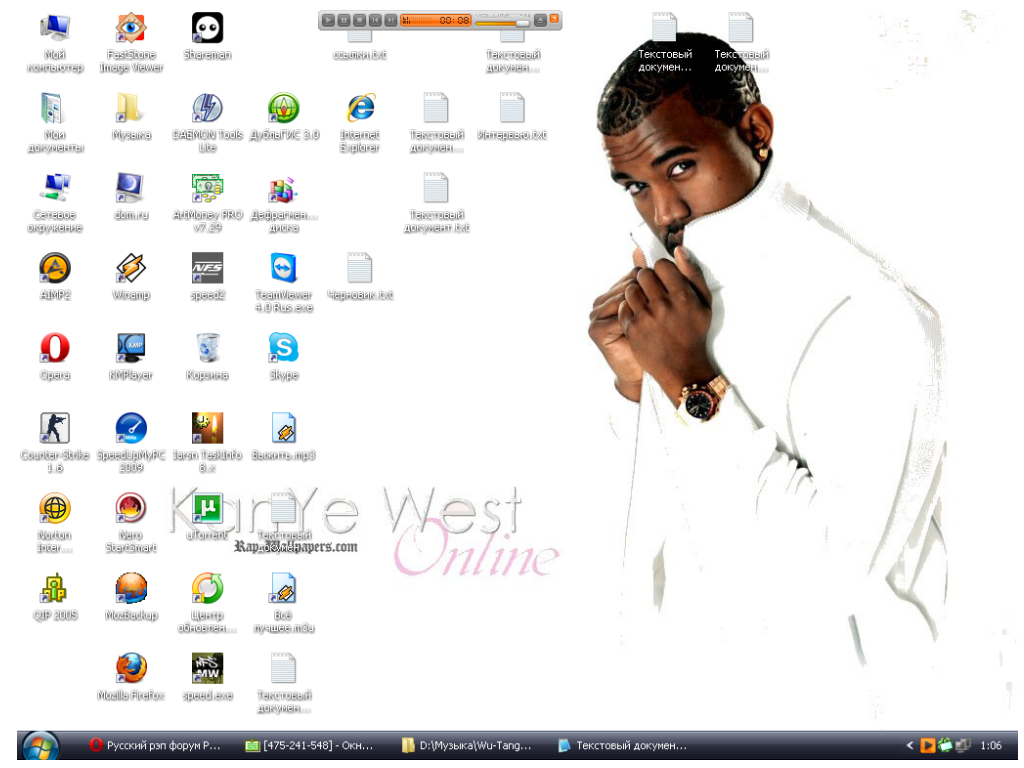Switch to Текстовый докумен... taskbar window
The width and height of the screenshot is (1024, 768).
622,745
